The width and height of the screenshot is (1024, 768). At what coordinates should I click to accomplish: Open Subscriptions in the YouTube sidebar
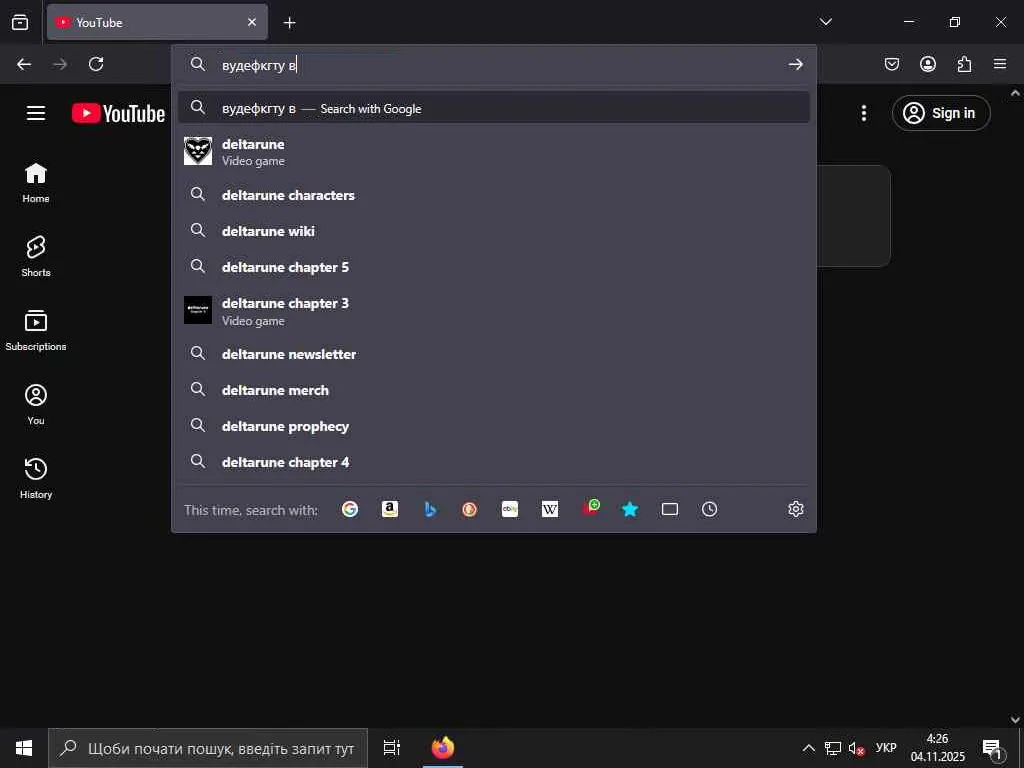click(x=36, y=330)
